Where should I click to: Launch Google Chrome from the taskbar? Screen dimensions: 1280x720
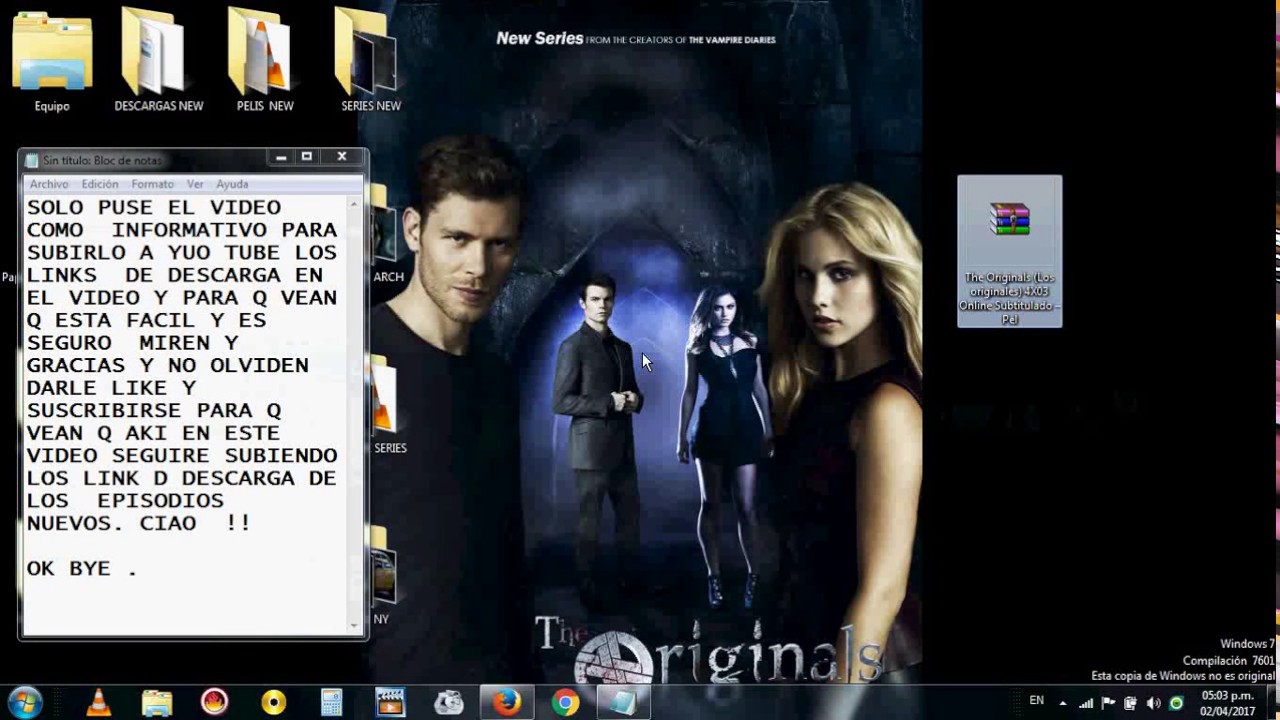pyautogui.click(x=565, y=703)
